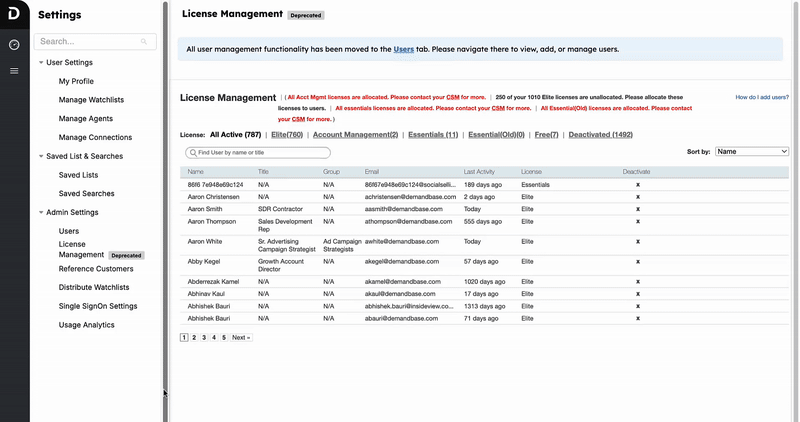This screenshot has height=422, width=800.
Task: Open Manage Watchlists
Action: tap(91, 100)
